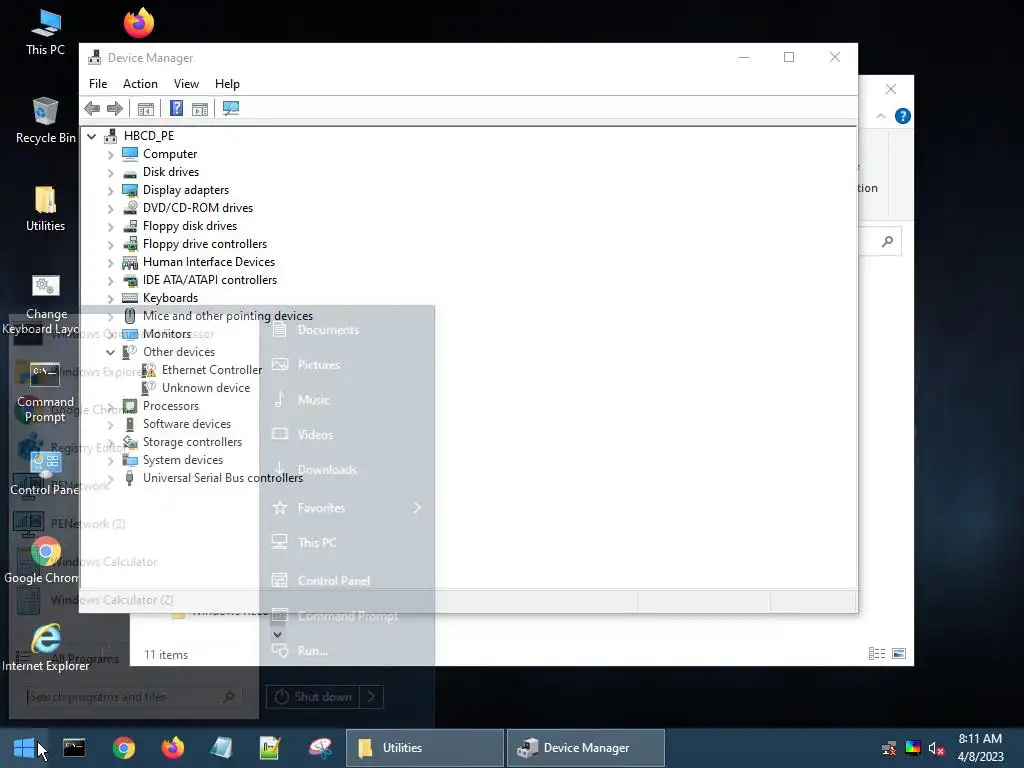Select the Ethernet Controller warning device icon
The image size is (1024, 768).
149,370
